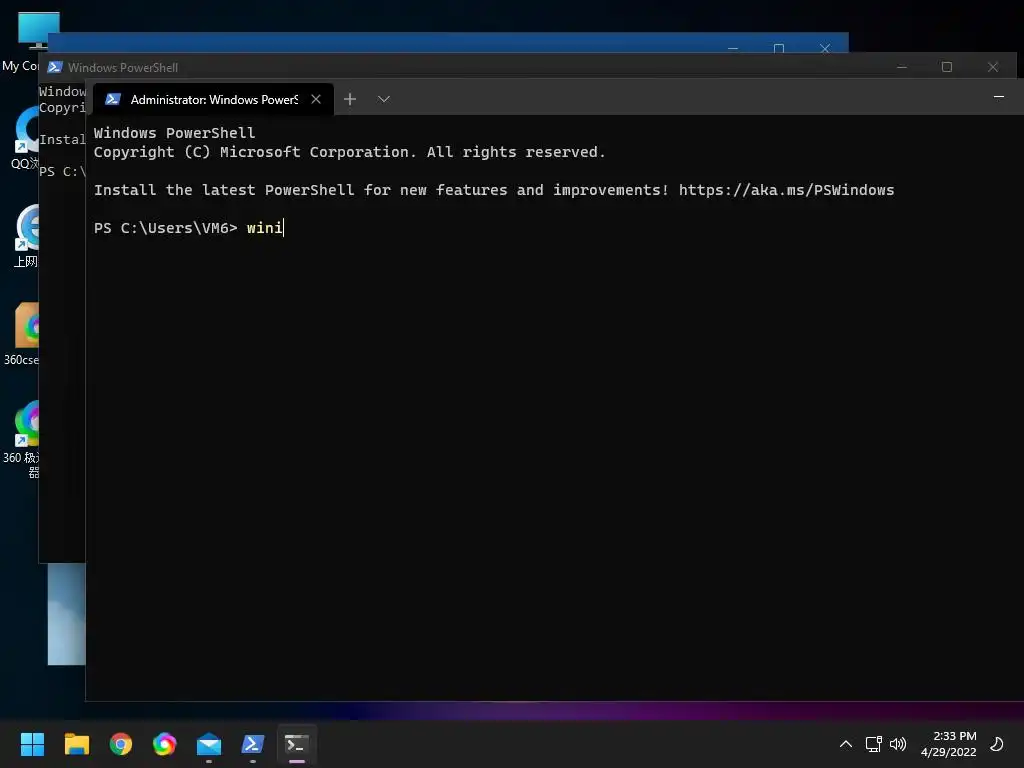1024x768 pixels.
Task: Show hidden system tray icons
Action: [846, 744]
